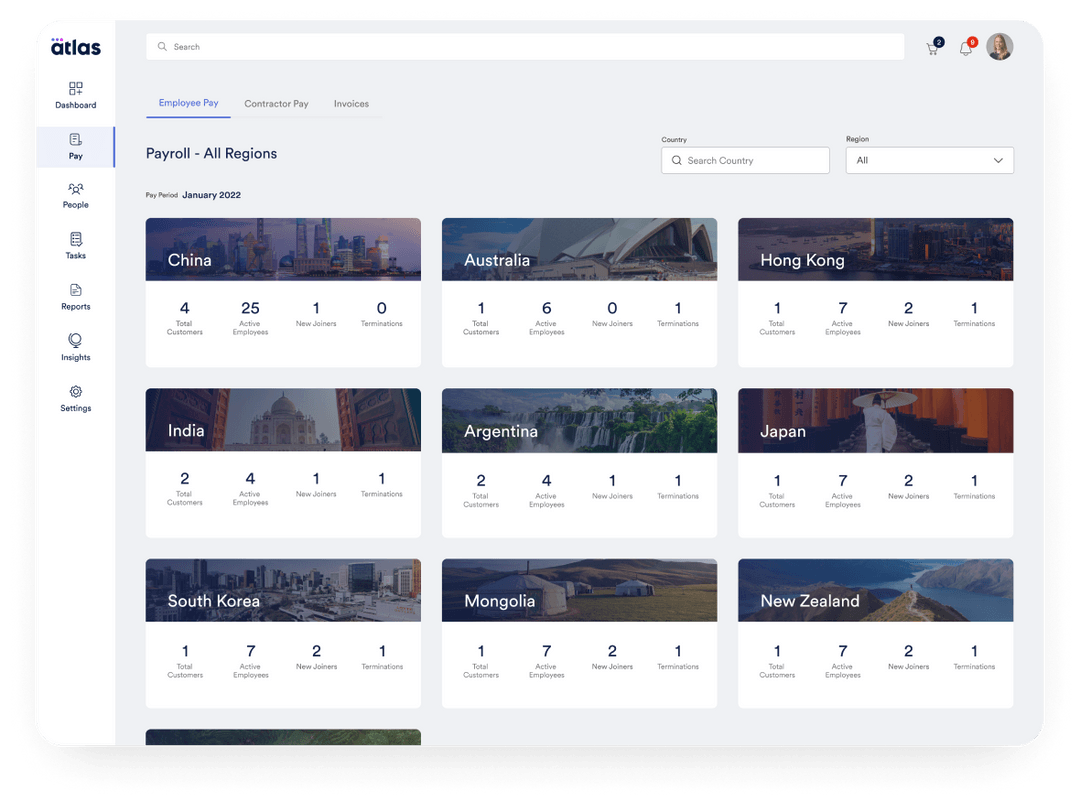Switch to the Employee Pay tab
Image resolution: width=1080 pixels, height=804 pixels.
click(188, 103)
